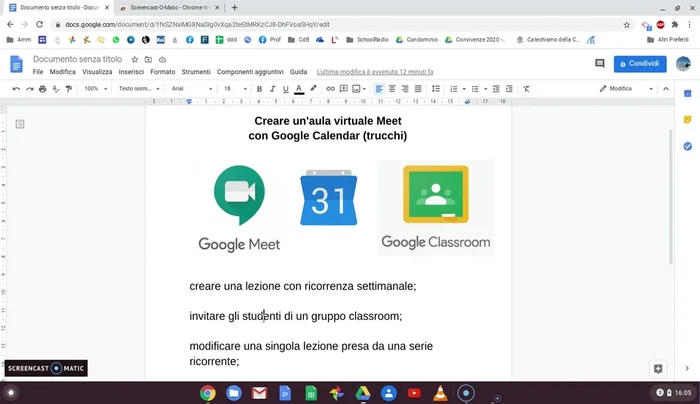The image size is (700, 404).
Task: Expand bulleted list style dropdown arrow
Action: [x=485, y=89]
